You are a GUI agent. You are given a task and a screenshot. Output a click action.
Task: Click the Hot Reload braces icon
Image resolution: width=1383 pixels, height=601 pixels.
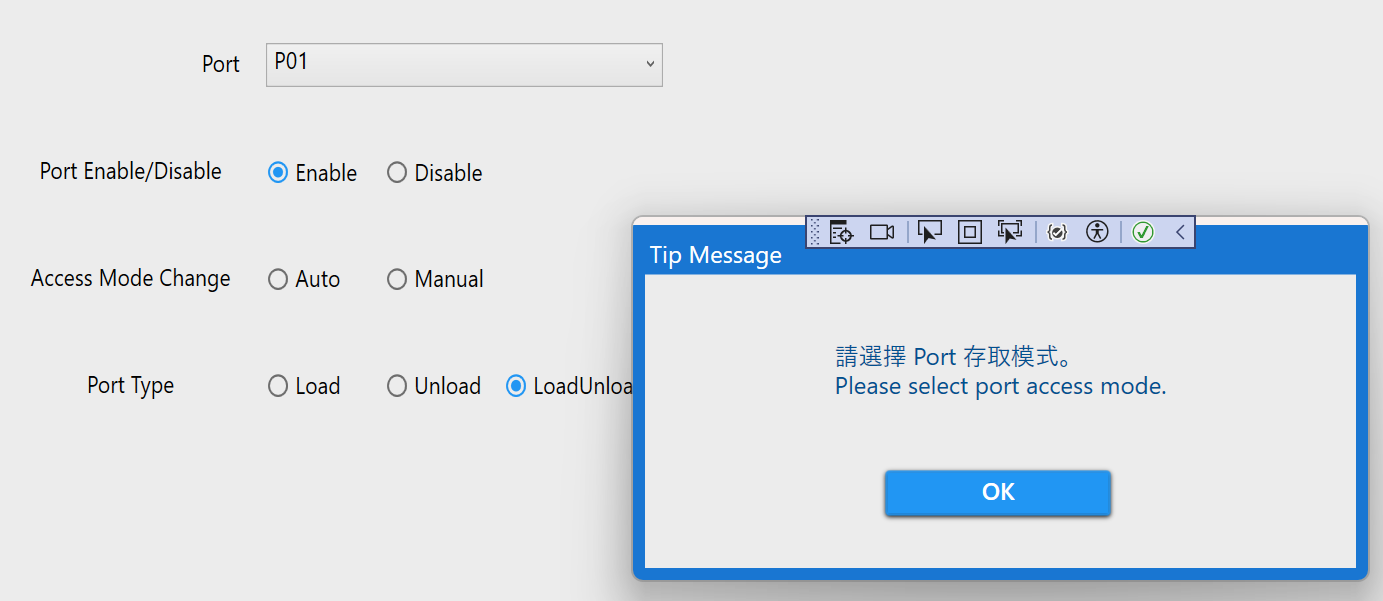[x=1057, y=232]
